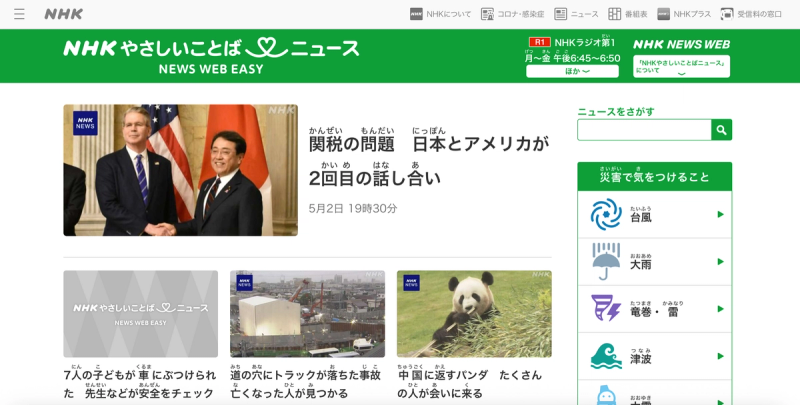
Task: Click the ニュースをさがす search field
Action: (644, 130)
